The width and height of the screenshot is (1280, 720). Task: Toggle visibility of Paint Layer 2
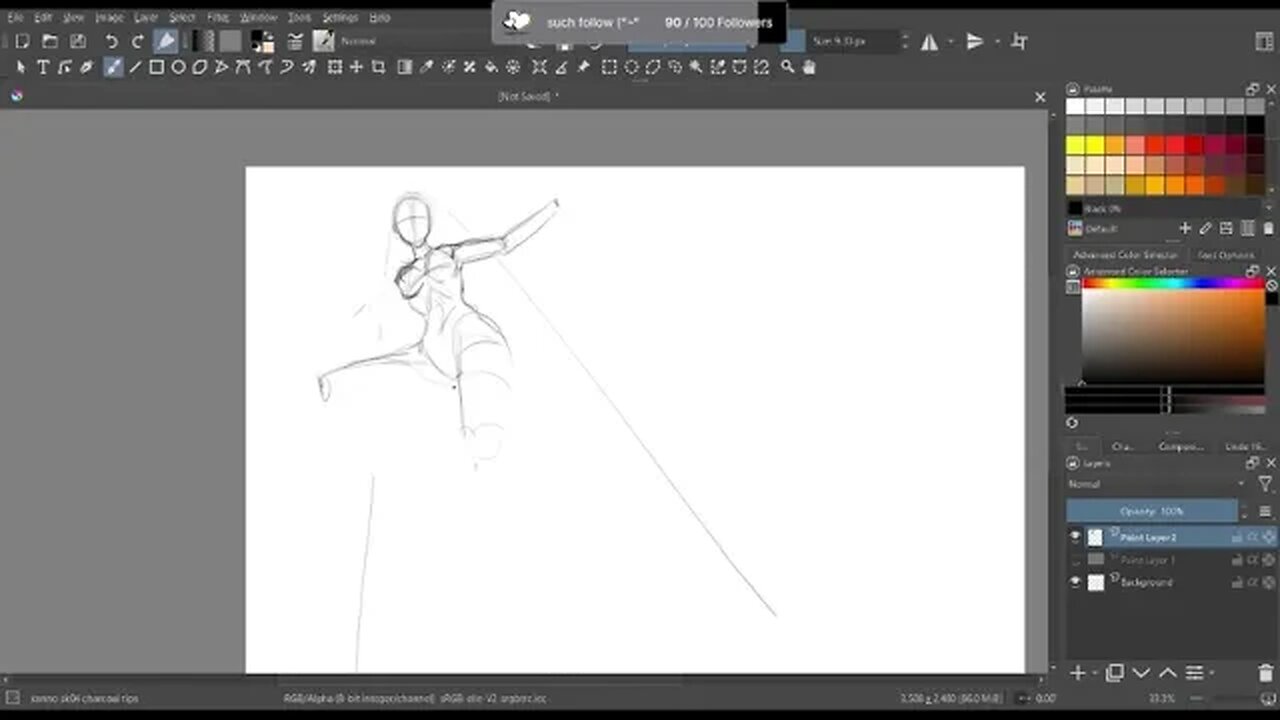(x=1076, y=537)
